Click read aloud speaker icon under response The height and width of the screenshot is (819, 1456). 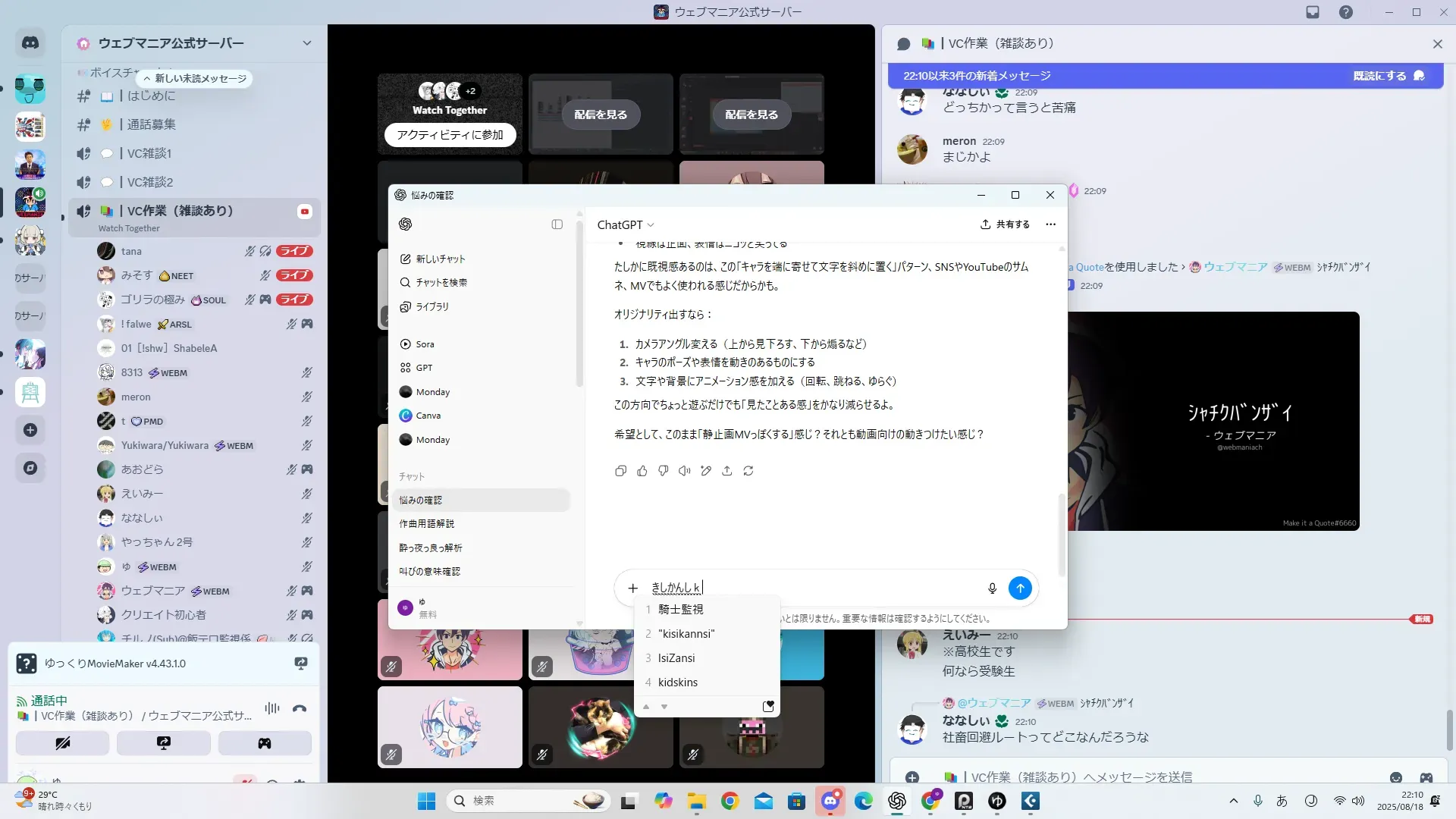(x=684, y=471)
